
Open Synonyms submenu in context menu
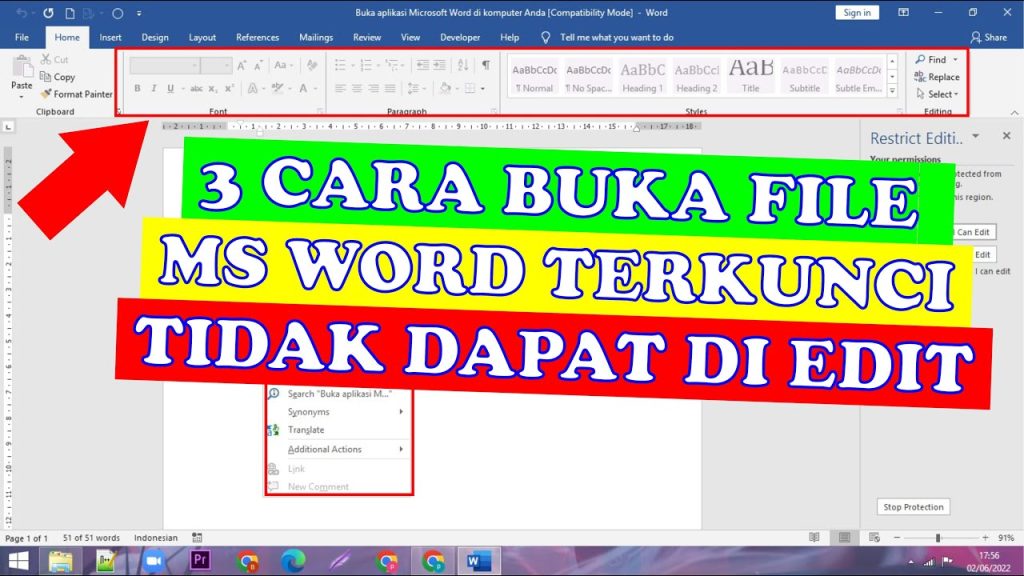coord(338,412)
